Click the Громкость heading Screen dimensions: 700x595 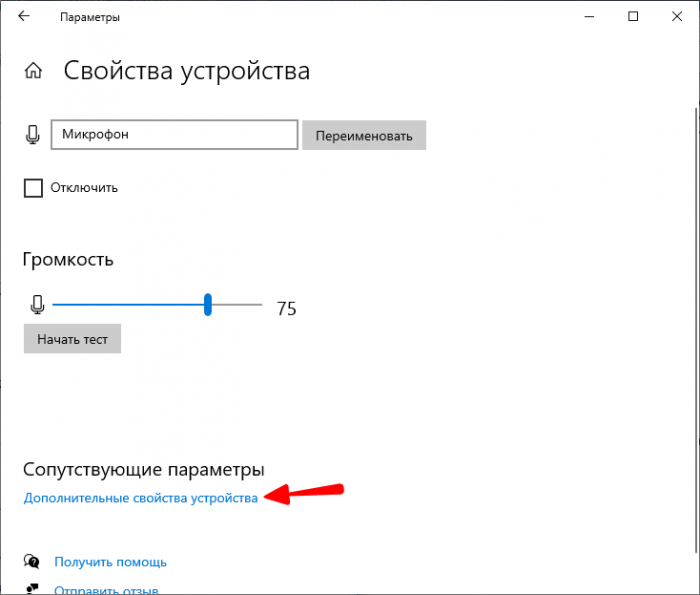coord(68,259)
